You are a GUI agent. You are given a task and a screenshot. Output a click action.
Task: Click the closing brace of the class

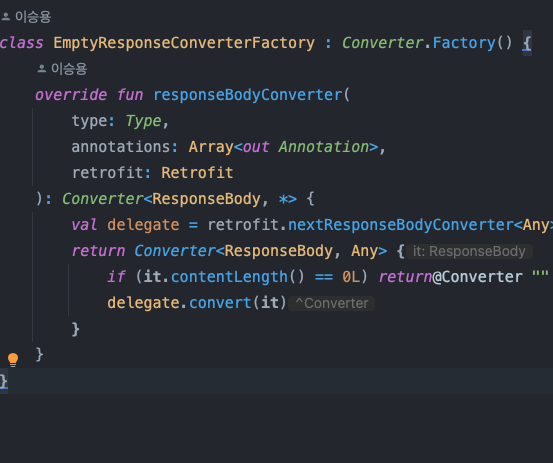(4, 382)
